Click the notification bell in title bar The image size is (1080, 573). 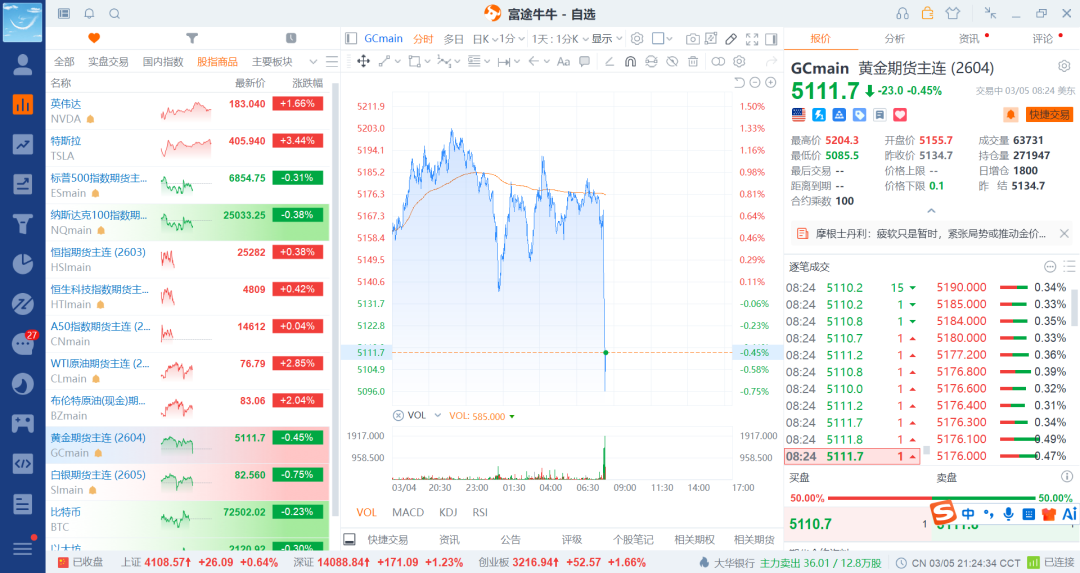[90, 14]
